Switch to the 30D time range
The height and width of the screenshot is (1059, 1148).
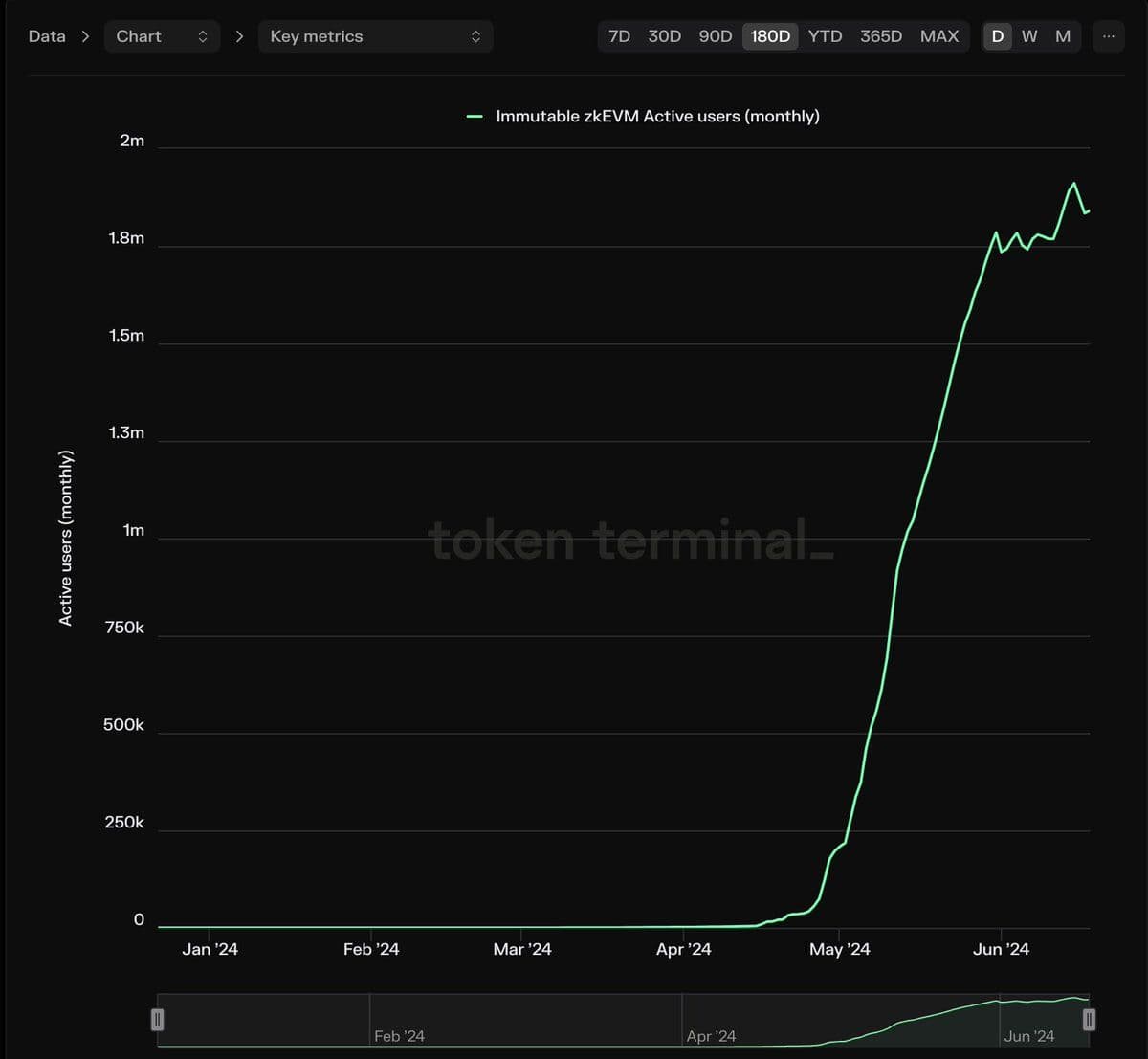click(x=664, y=36)
